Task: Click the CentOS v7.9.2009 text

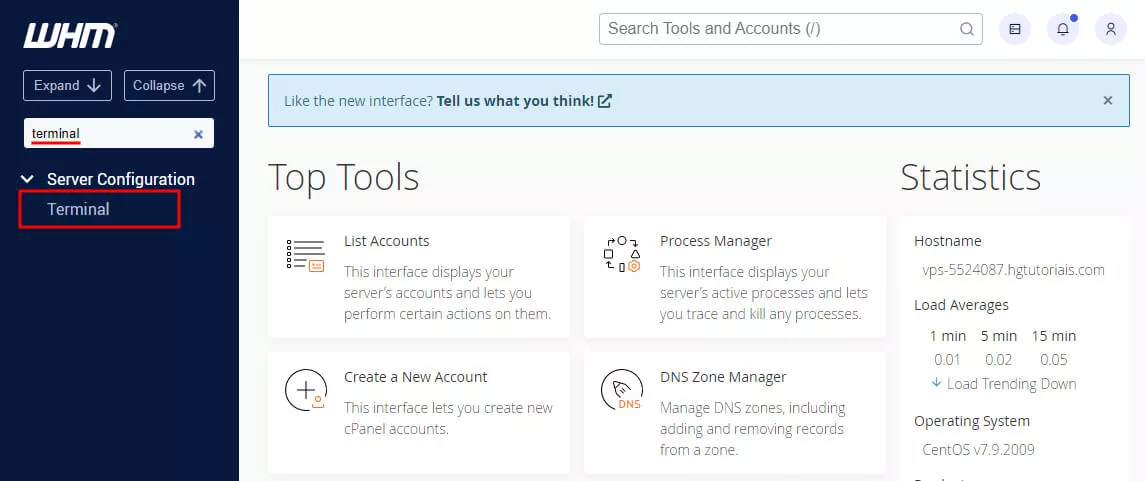Action: click(978, 450)
